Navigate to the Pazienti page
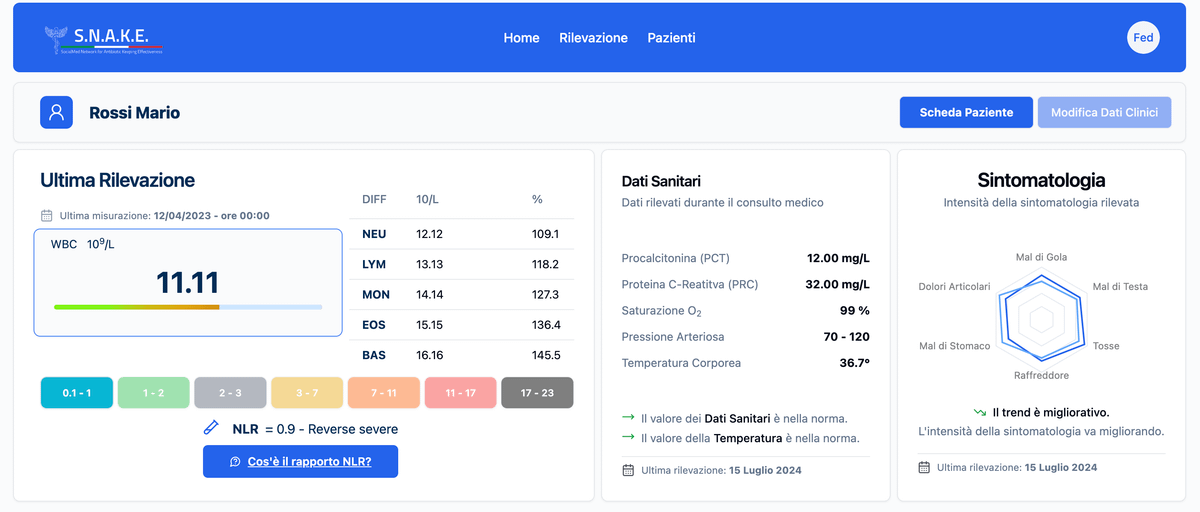 [671, 38]
